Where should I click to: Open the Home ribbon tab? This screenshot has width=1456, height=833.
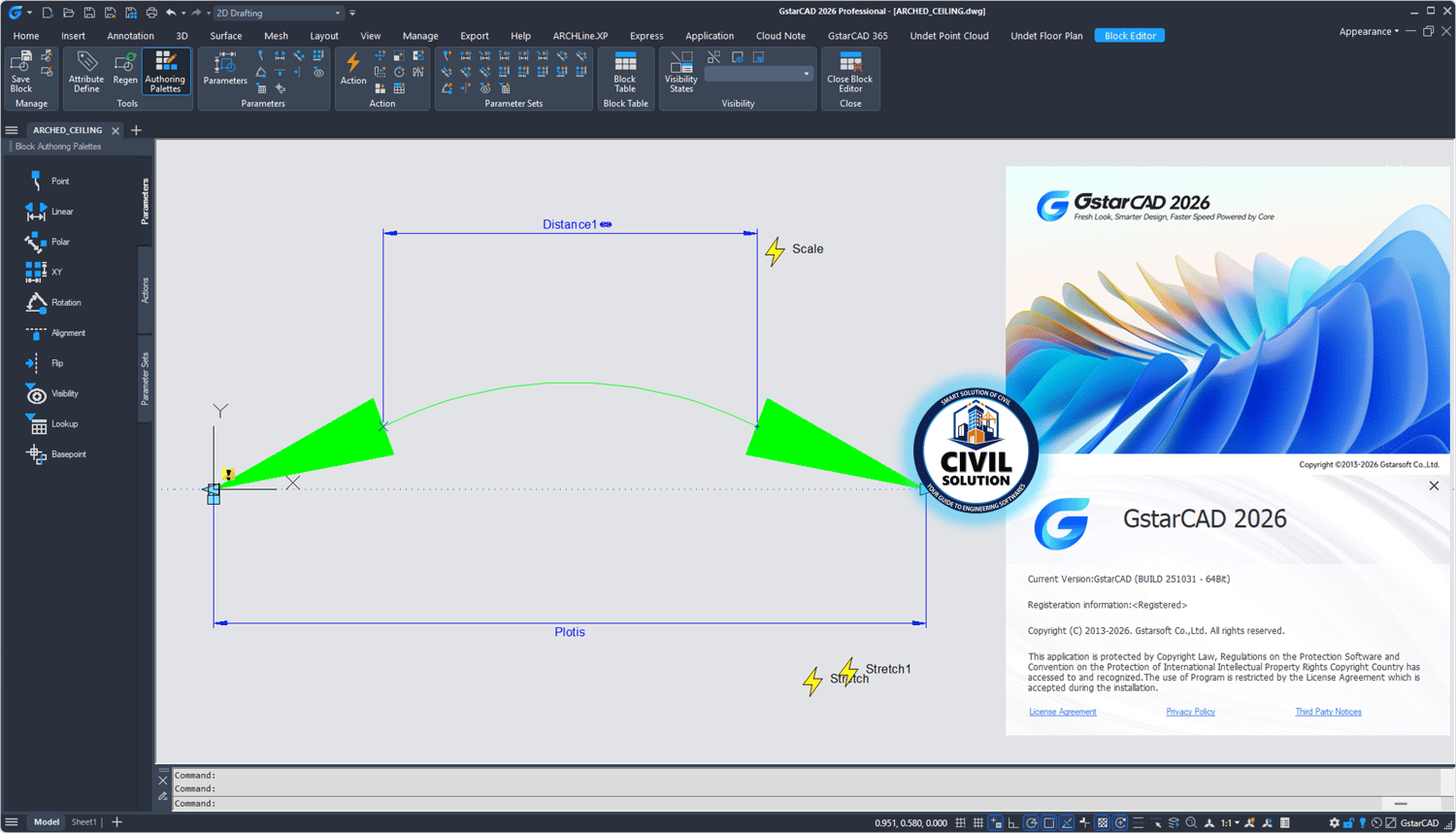[26, 36]
